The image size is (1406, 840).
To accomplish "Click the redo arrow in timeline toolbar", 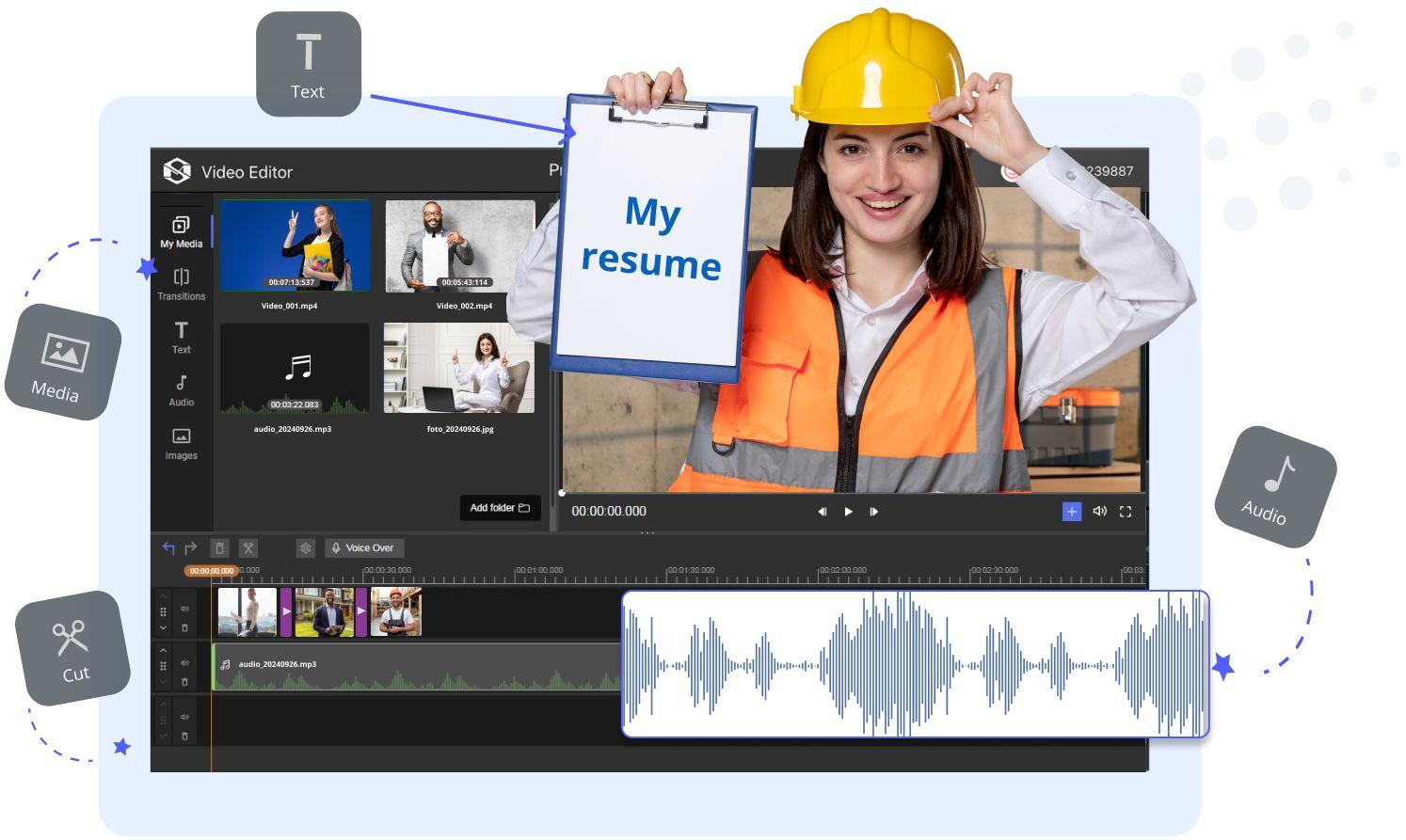I will [x=190, y=548].
